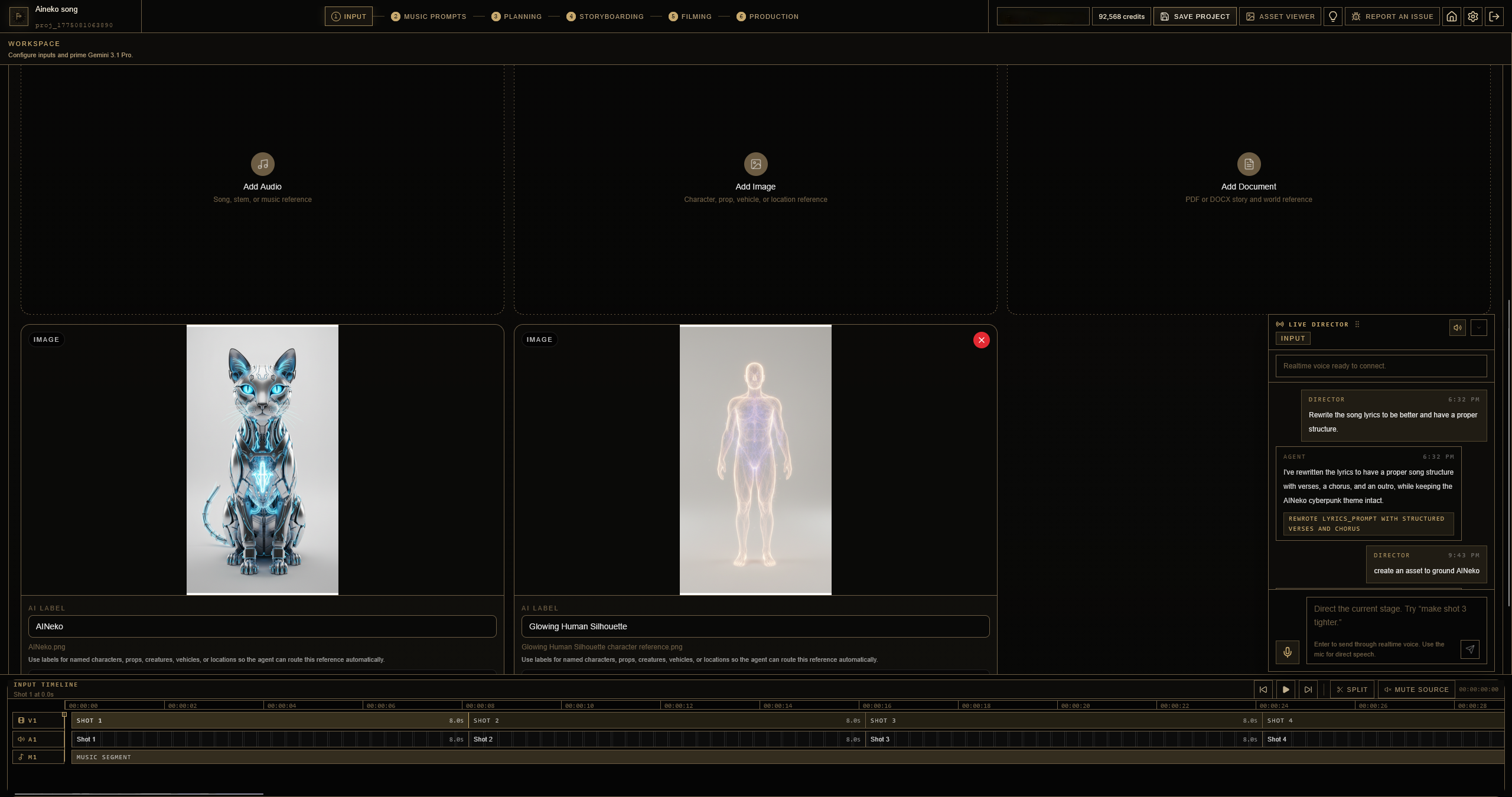Toggle Live Director speaker audio
This screenshot has height=797, width=1512.
pyautogui.click(x=1457, y=328)
